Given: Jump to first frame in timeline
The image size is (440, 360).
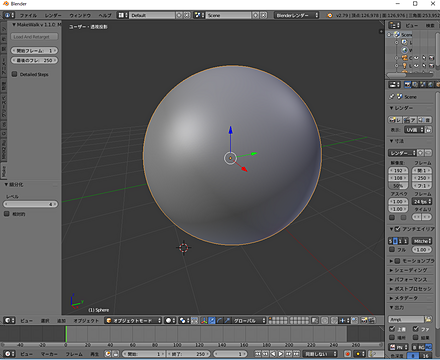Looking at the screenshot, I should coord(258,354).
